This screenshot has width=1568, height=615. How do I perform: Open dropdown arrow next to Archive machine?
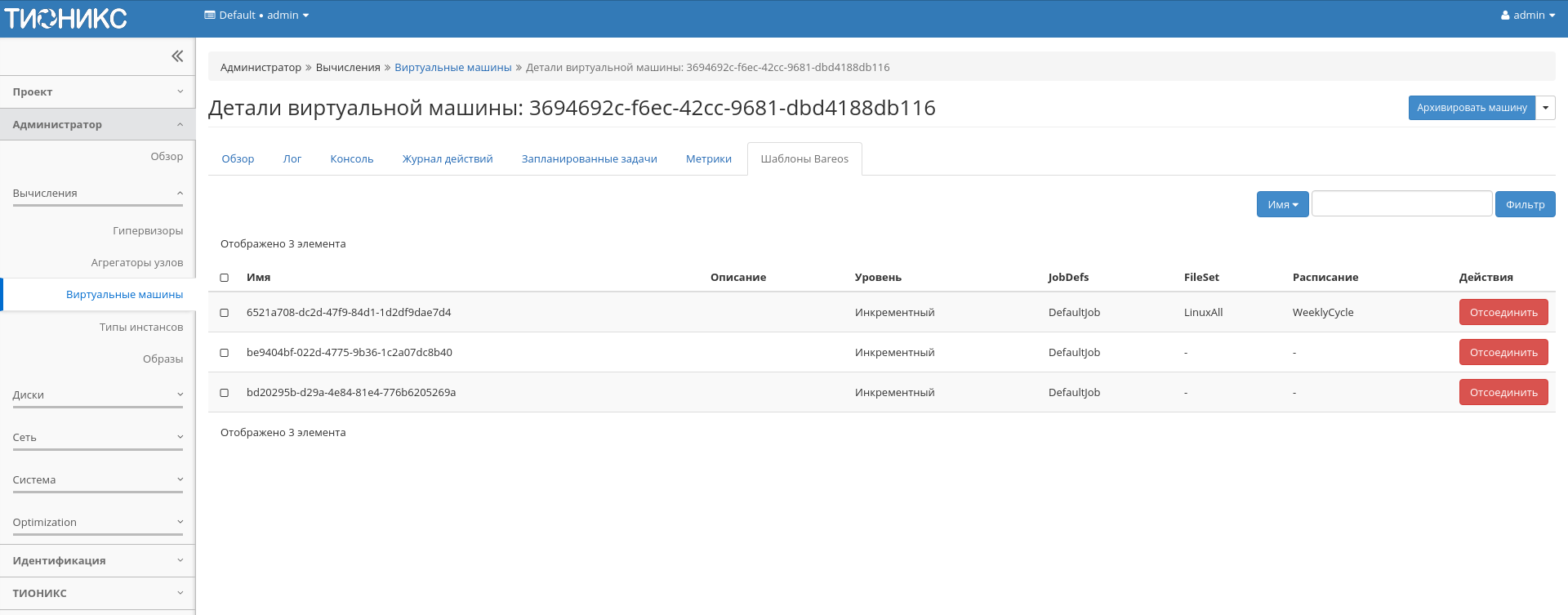(x=1545, y=108)
